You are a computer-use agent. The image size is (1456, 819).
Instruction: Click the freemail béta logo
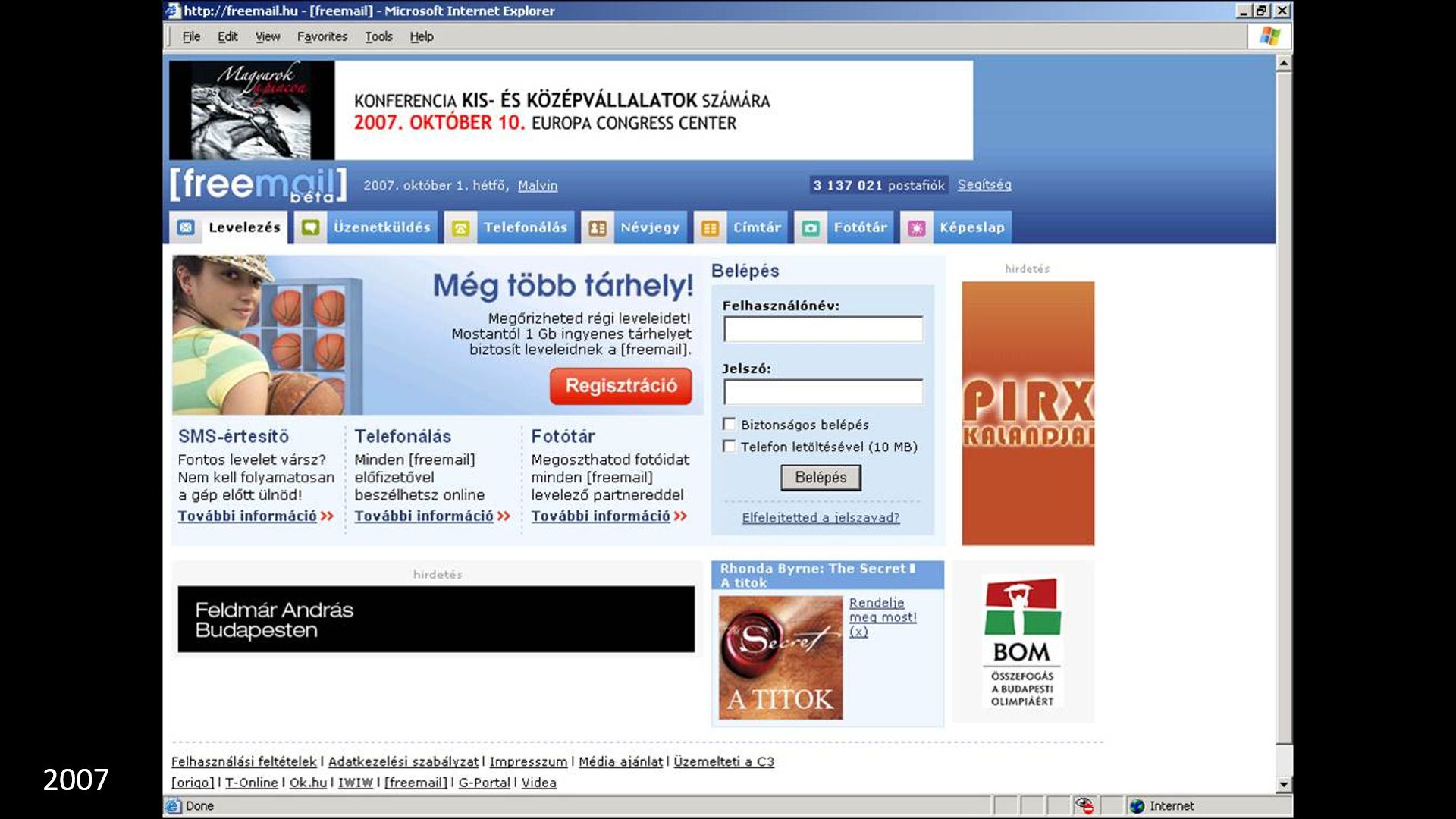pos(258,186)
